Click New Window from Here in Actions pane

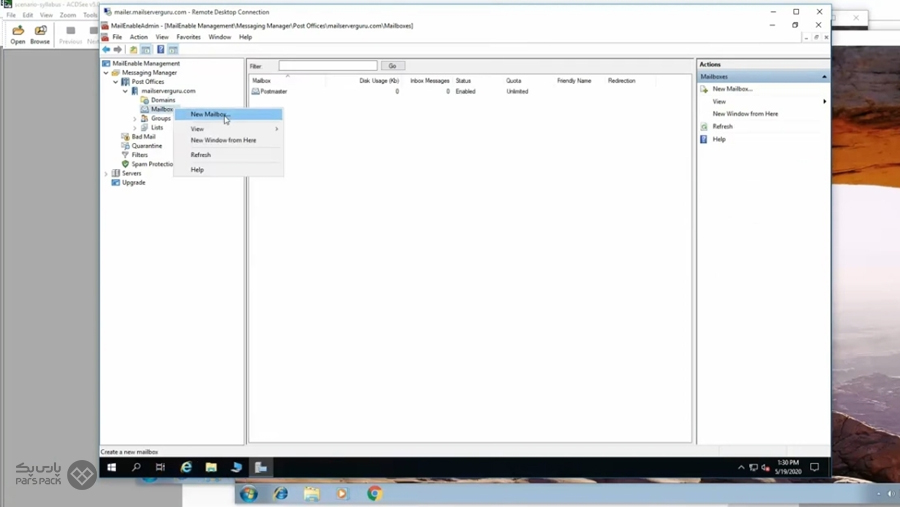click(x=745, y=114)
